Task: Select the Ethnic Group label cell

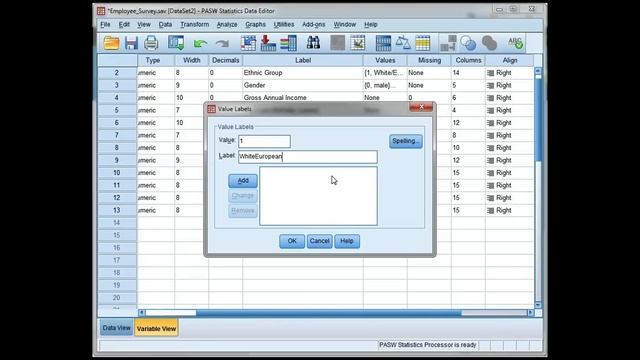Action: 303,73
